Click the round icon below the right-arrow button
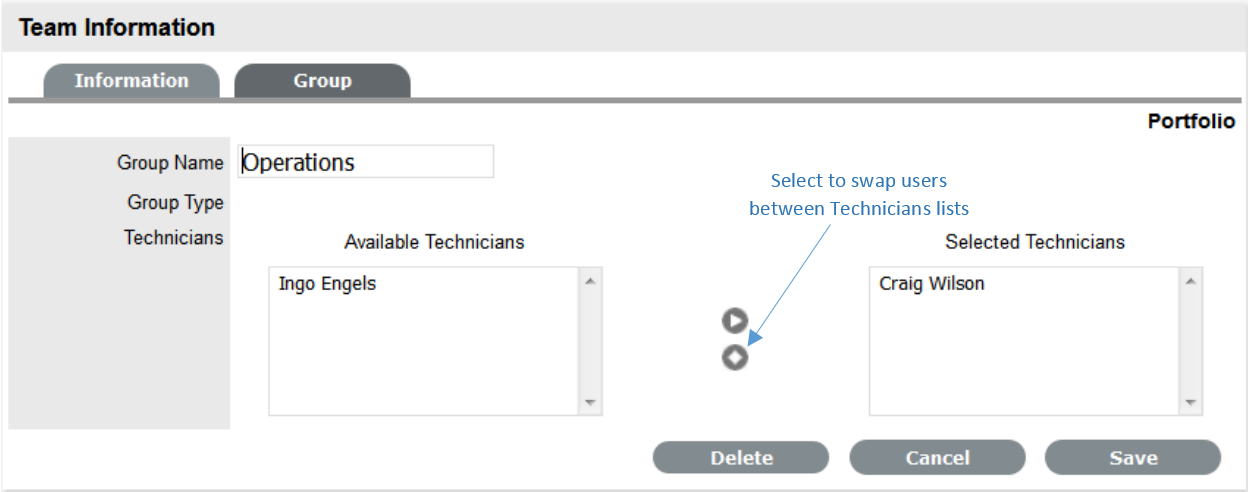The image size is (1248, 492). pyautogui.click(x=735, y=357)
